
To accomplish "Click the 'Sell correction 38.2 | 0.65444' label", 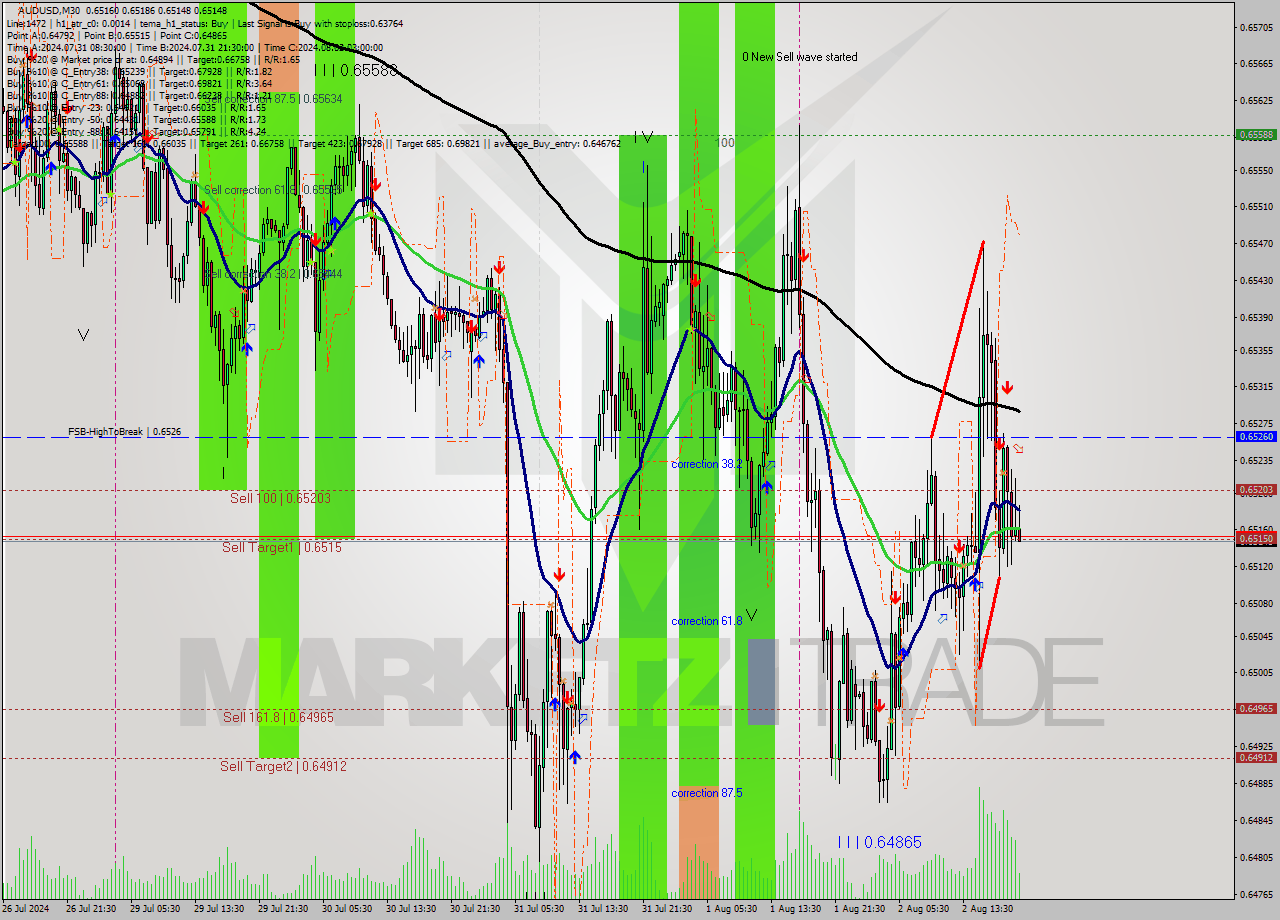I will pyautogui.click(x=273, y=273).
